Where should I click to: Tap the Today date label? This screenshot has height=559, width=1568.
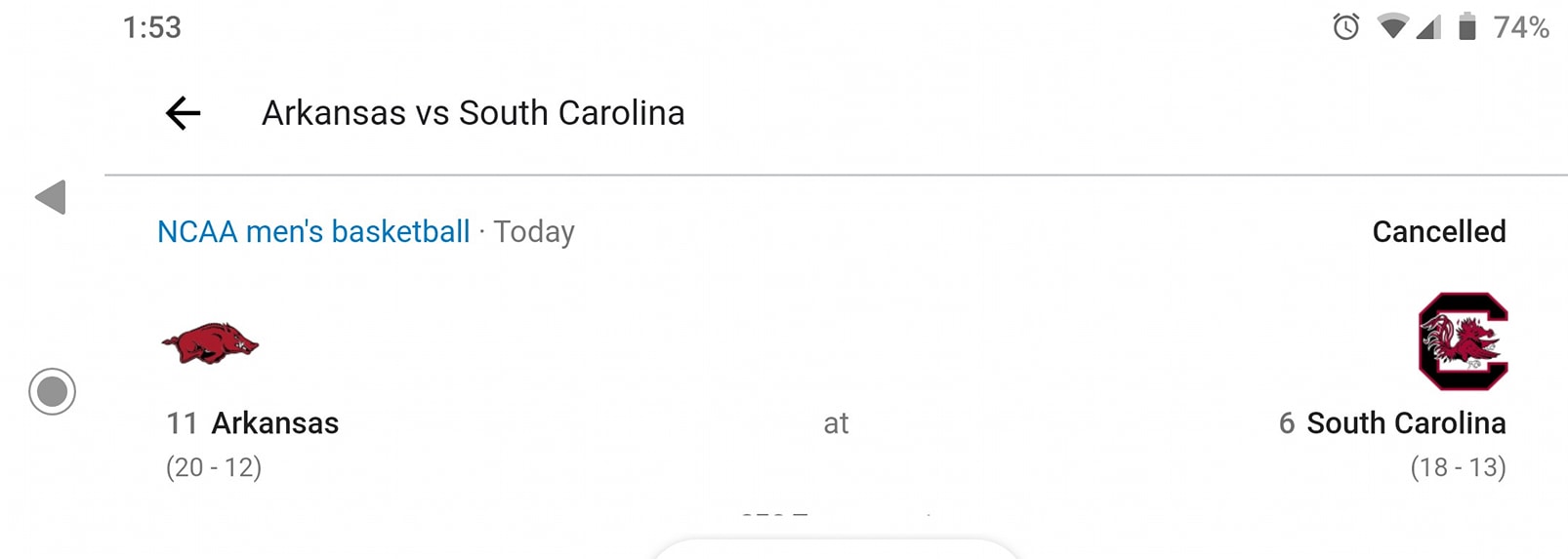tap(534, 232)
